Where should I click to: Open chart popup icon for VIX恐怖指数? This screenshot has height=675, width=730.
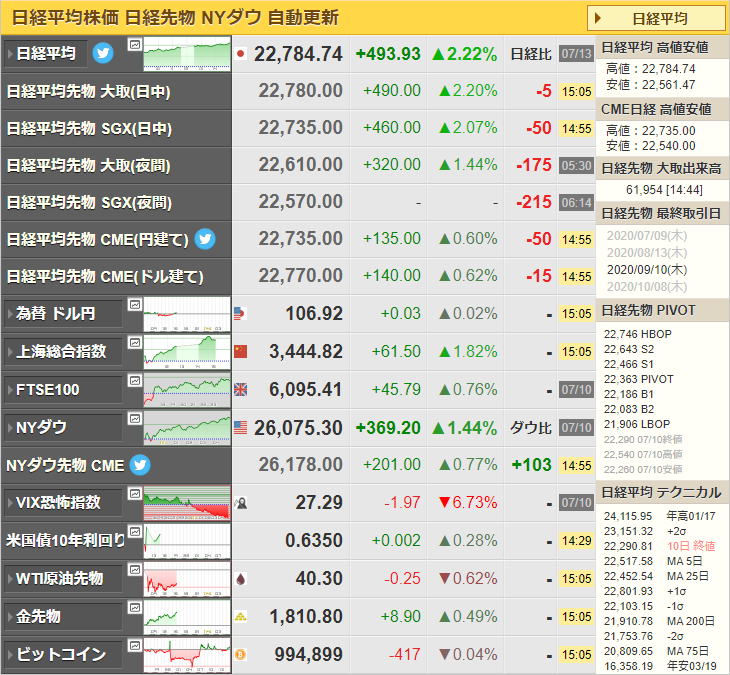135,493
